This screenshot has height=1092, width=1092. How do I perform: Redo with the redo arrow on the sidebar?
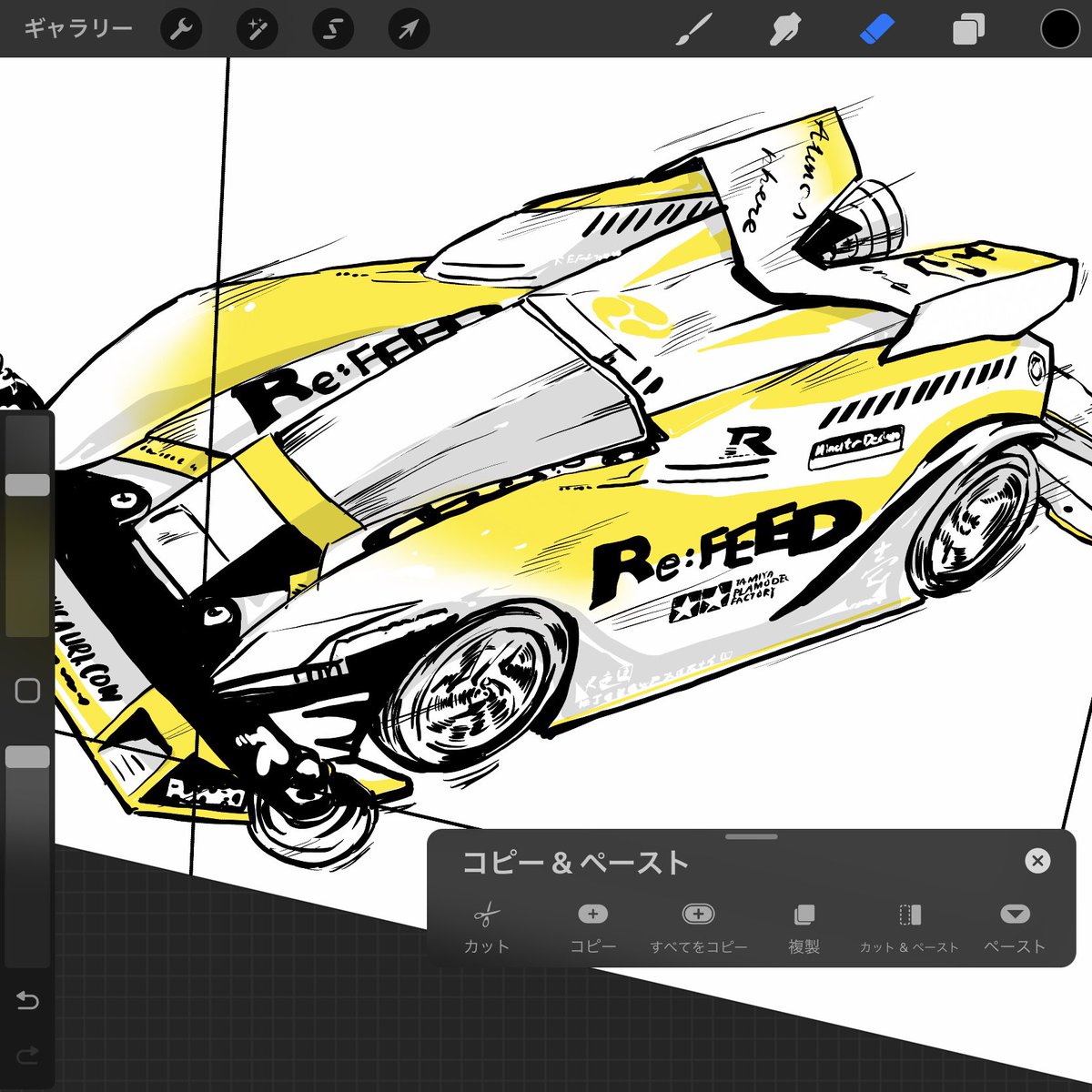[x=27, y=1056]
